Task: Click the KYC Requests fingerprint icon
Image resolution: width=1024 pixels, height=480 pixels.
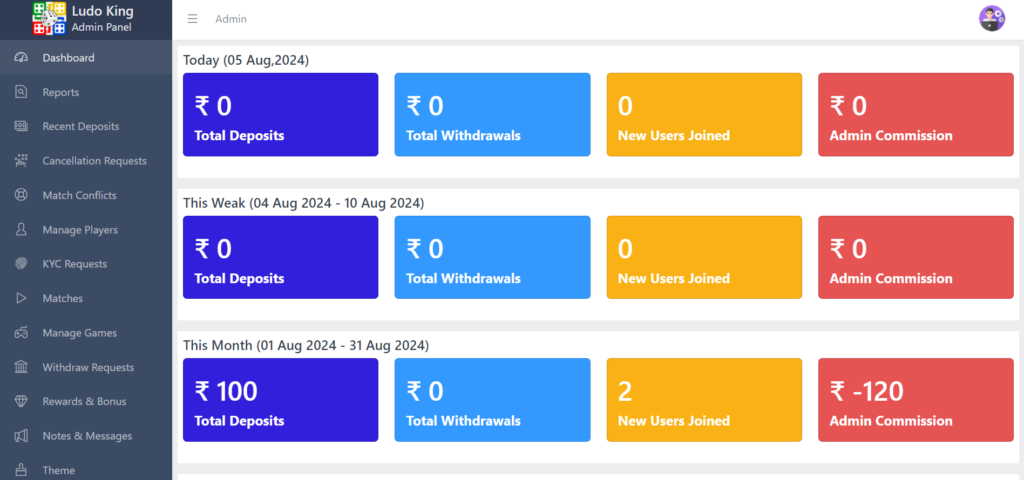Action: (x=21, y=264)
